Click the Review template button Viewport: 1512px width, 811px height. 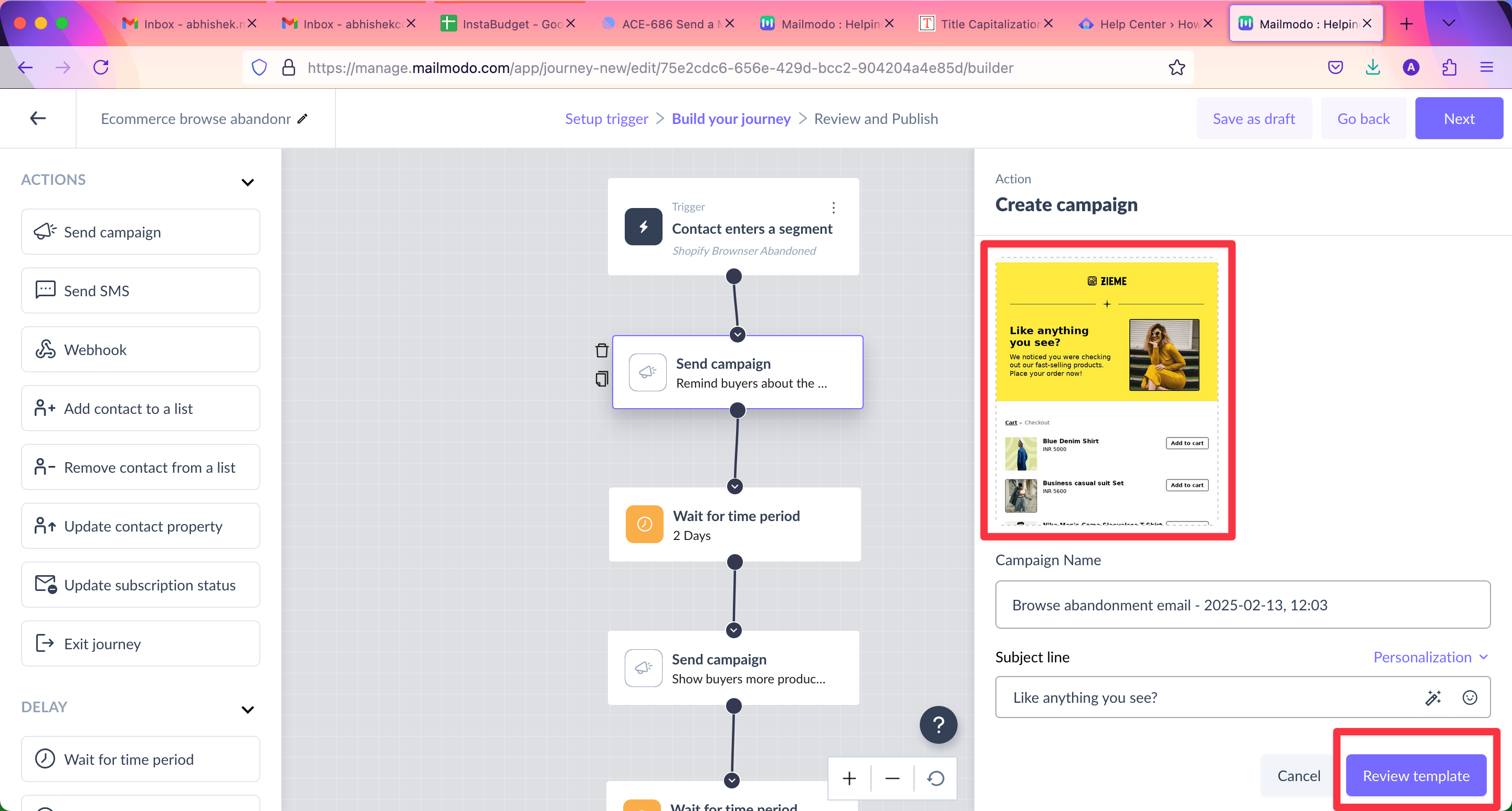1416,776
